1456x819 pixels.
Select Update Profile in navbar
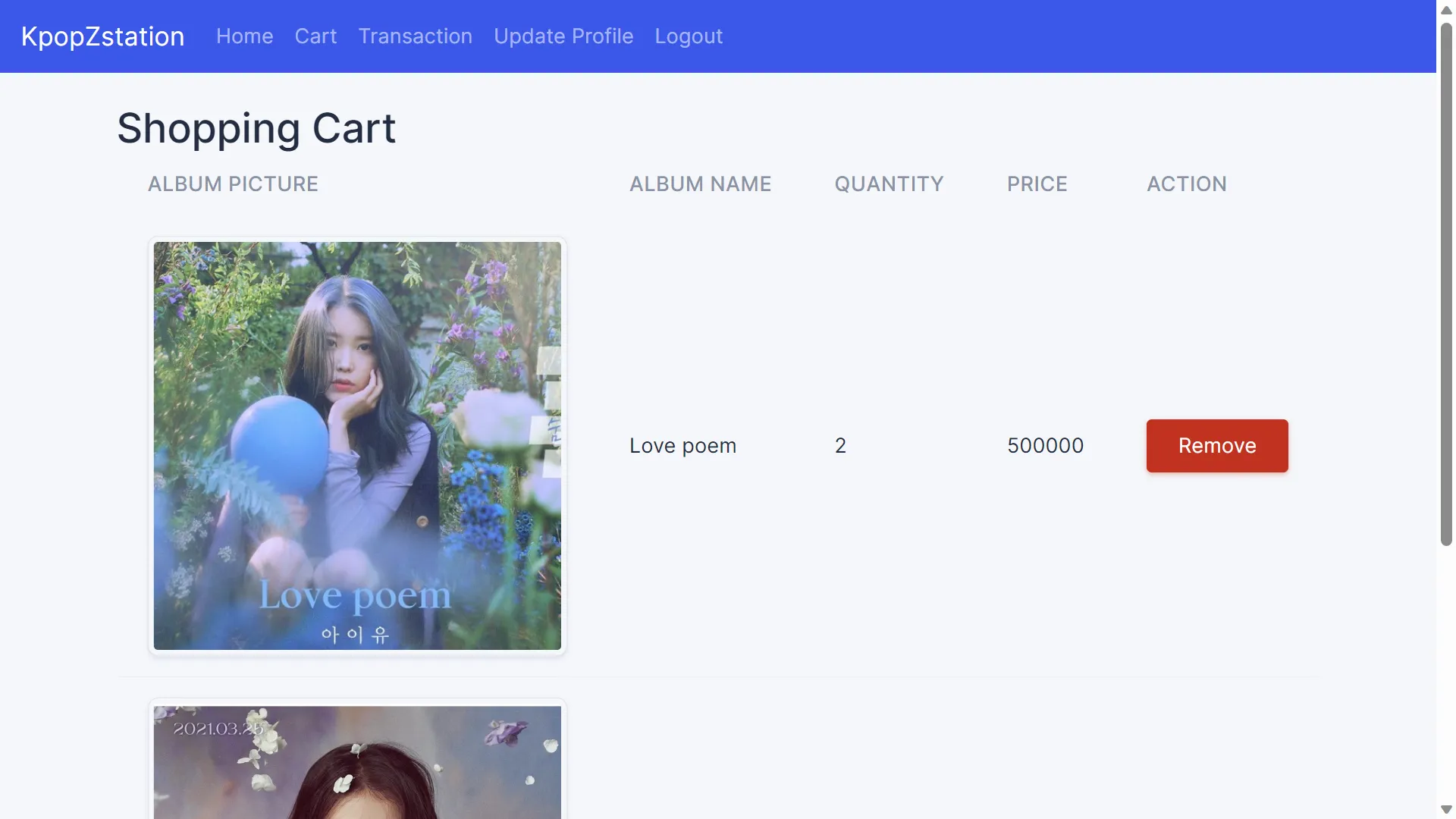[x=563, y=36]
